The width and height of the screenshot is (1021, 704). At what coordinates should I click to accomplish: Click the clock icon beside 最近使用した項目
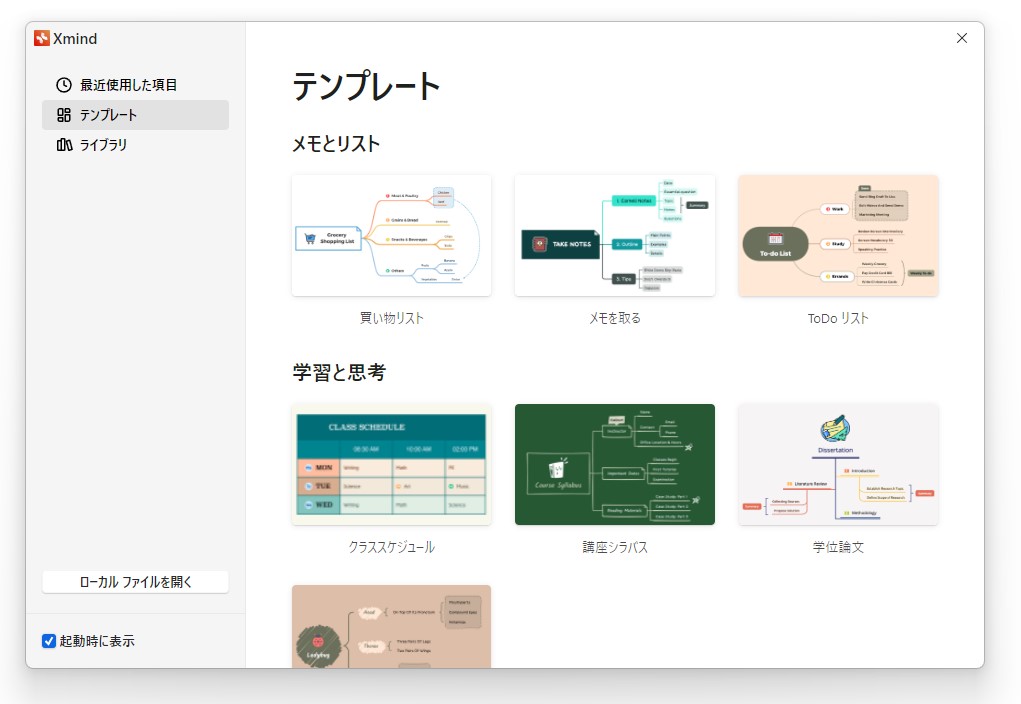tap(62, 85)
